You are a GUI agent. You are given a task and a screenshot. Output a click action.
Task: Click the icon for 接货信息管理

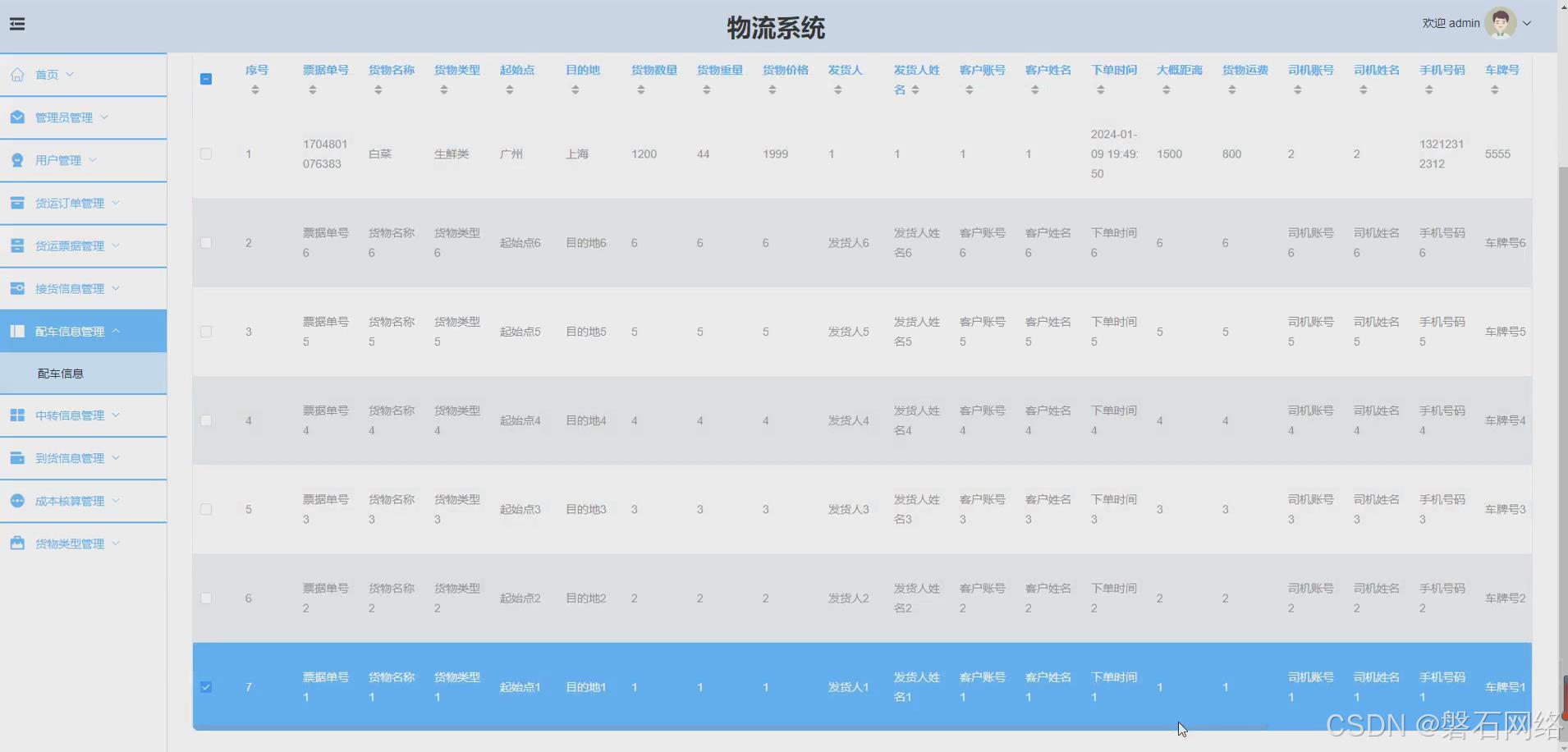click(17, 288)
